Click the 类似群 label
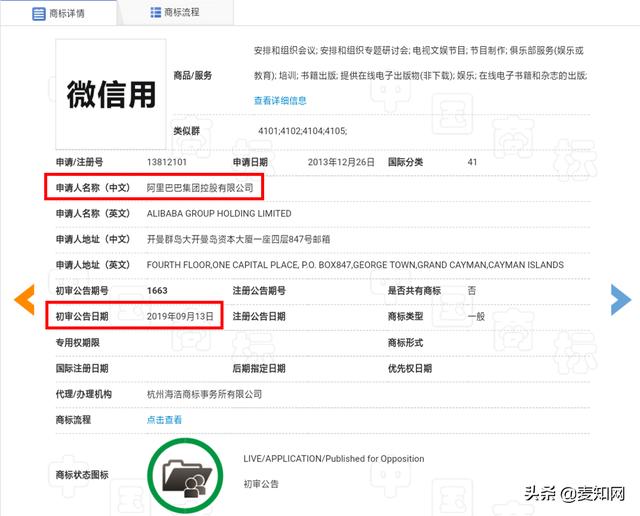Screen dimensions: 640x516 pyautogui.click(x=187, y=131)
